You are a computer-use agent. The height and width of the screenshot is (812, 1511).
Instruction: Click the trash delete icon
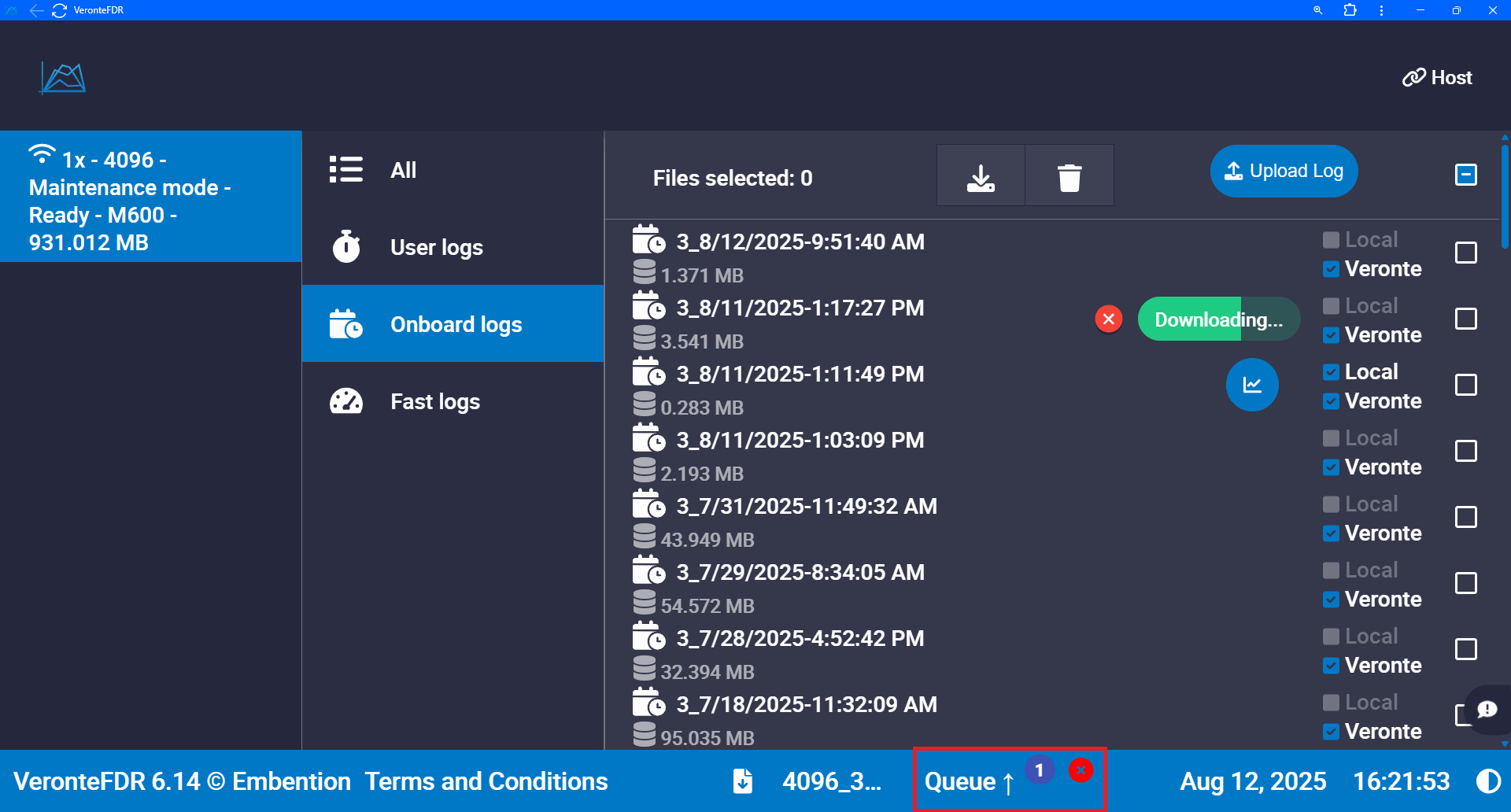1069,176
